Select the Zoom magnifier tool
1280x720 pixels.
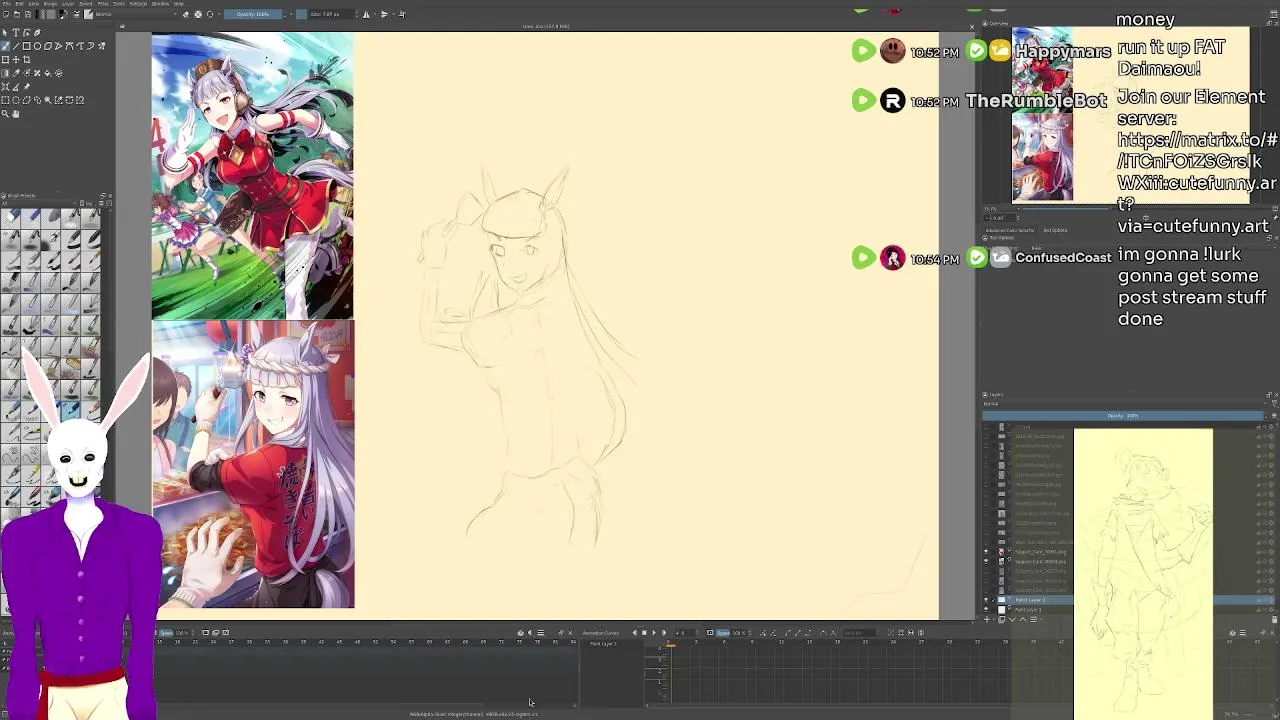pos(5,114)
